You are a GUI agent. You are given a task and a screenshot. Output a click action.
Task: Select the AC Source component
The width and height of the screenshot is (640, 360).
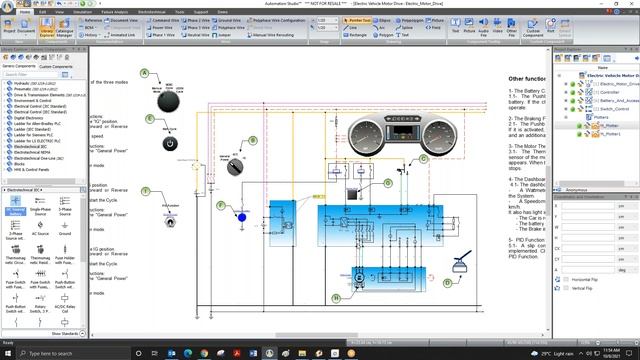coord(40,229)
